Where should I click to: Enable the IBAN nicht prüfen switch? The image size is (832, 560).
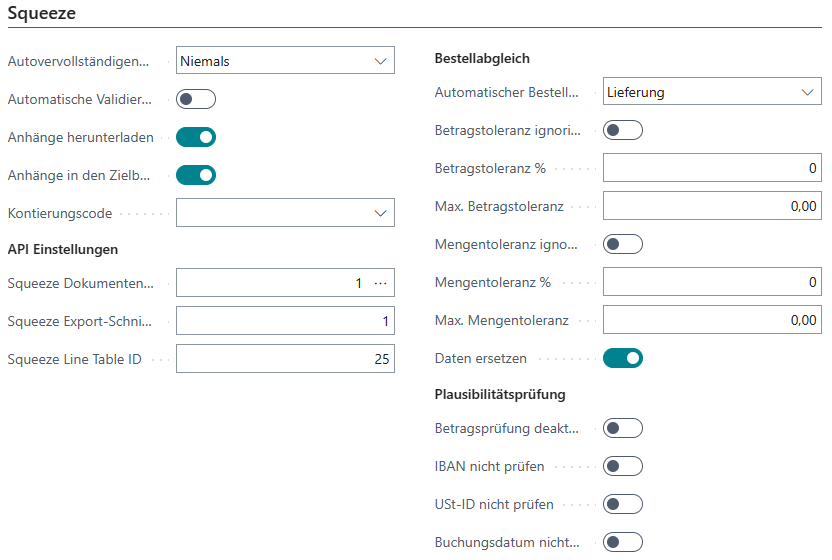coord(623,466)
